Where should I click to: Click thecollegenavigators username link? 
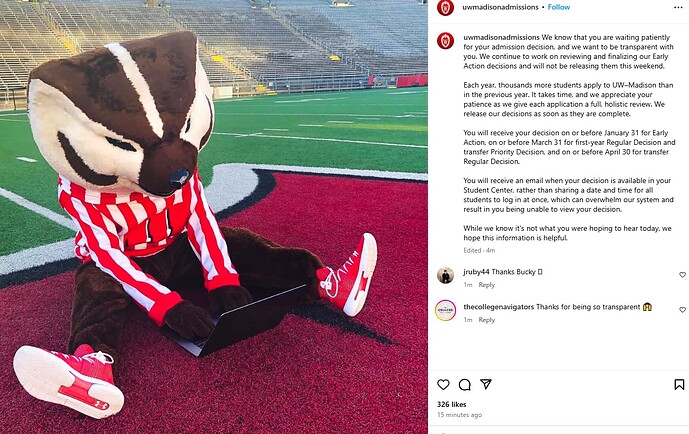pyautogui.click(x=499, y=307)
